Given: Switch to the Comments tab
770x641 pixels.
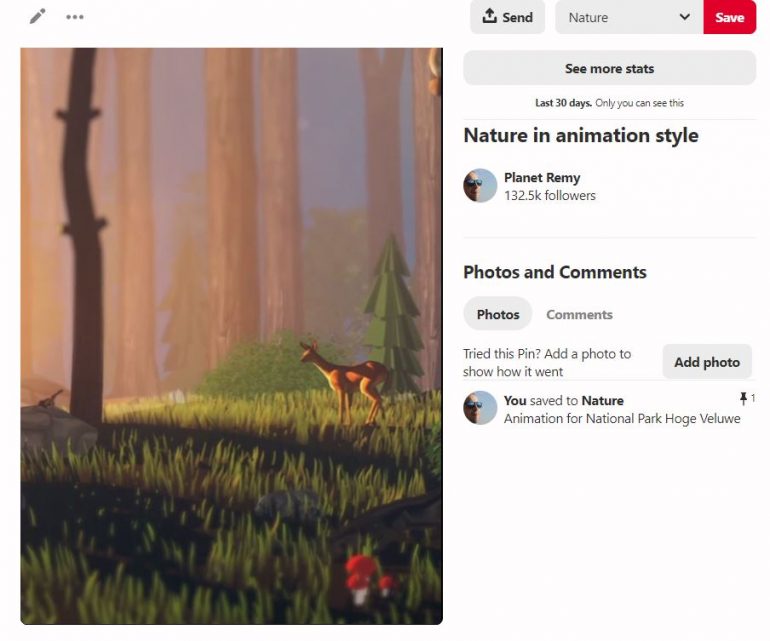Looking at the screenshot, I should (x=579, y=315).
